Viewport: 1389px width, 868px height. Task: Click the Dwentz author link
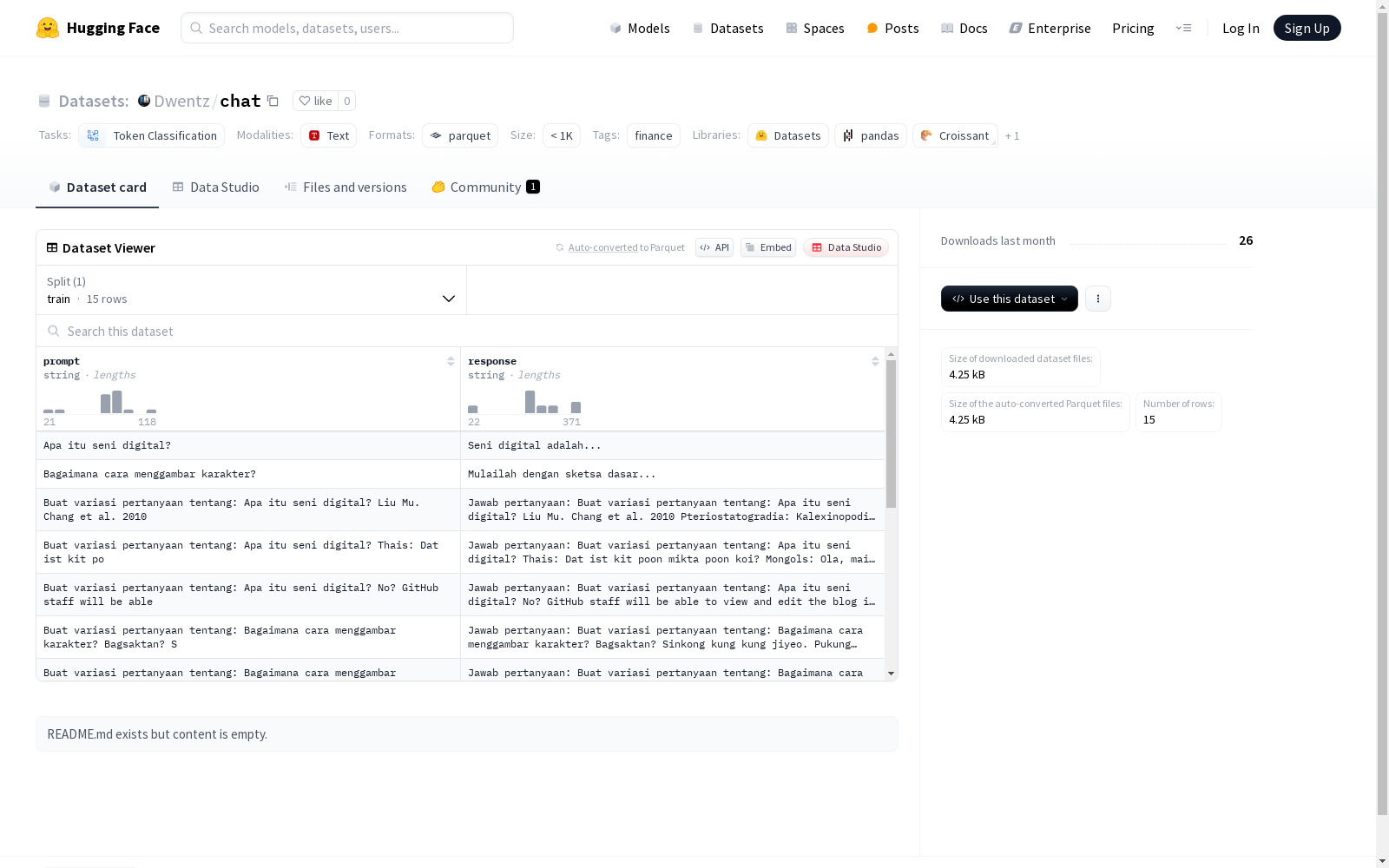point(181,101)
